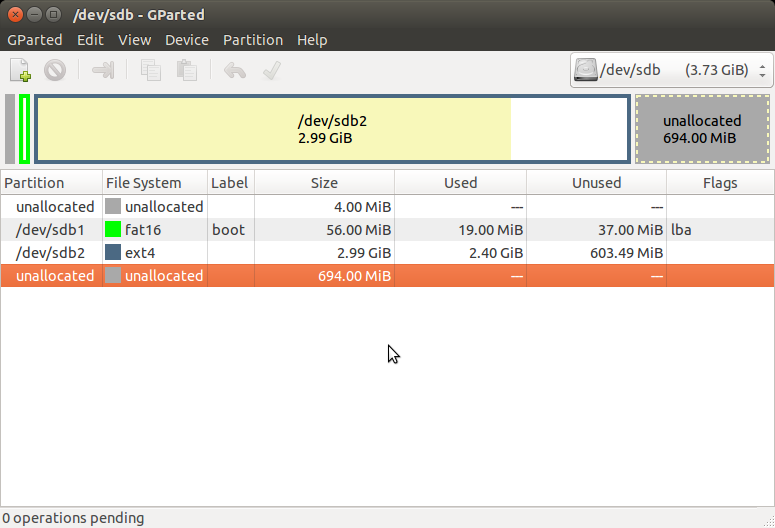The width and height of the screenshot is (775, 528).
Task: Click the 0 operations pending status text
Action: click(x=73, y=518)
